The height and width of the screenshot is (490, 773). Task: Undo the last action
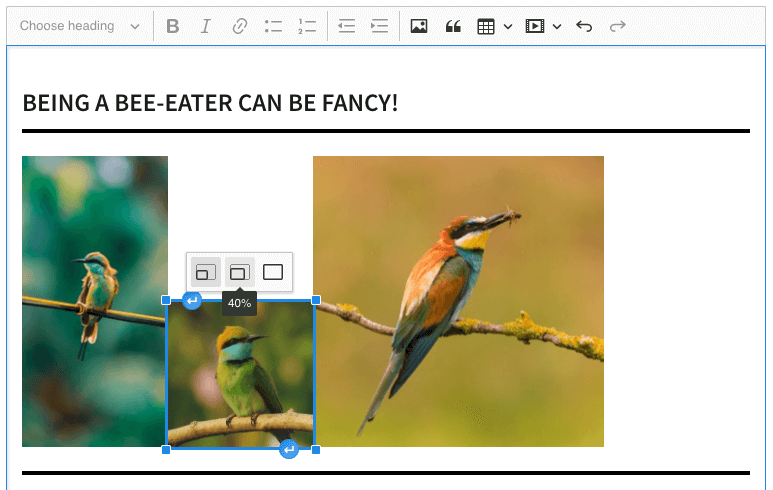[x=585, y=26]
